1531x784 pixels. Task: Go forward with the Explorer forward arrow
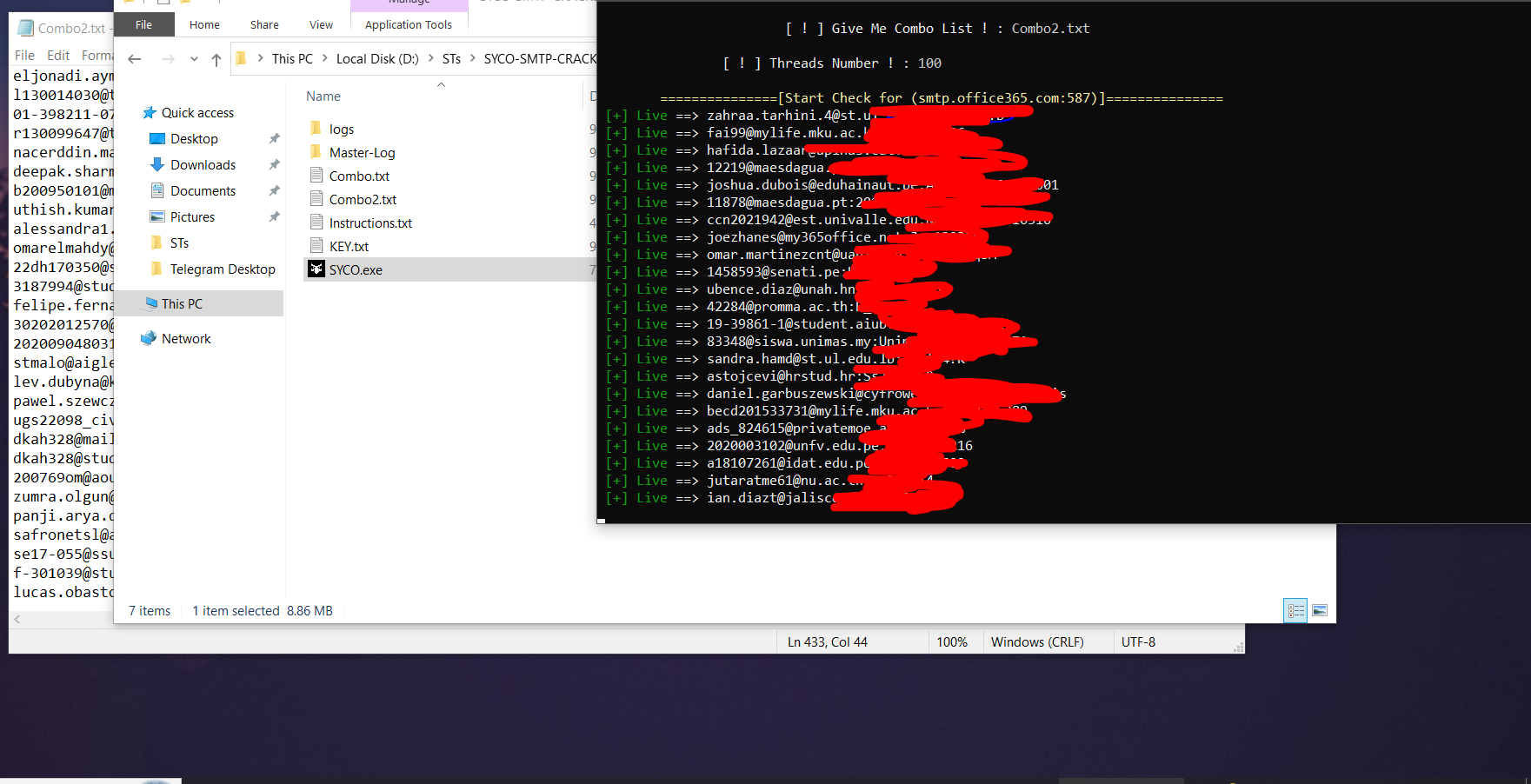(x=168, y=59)
